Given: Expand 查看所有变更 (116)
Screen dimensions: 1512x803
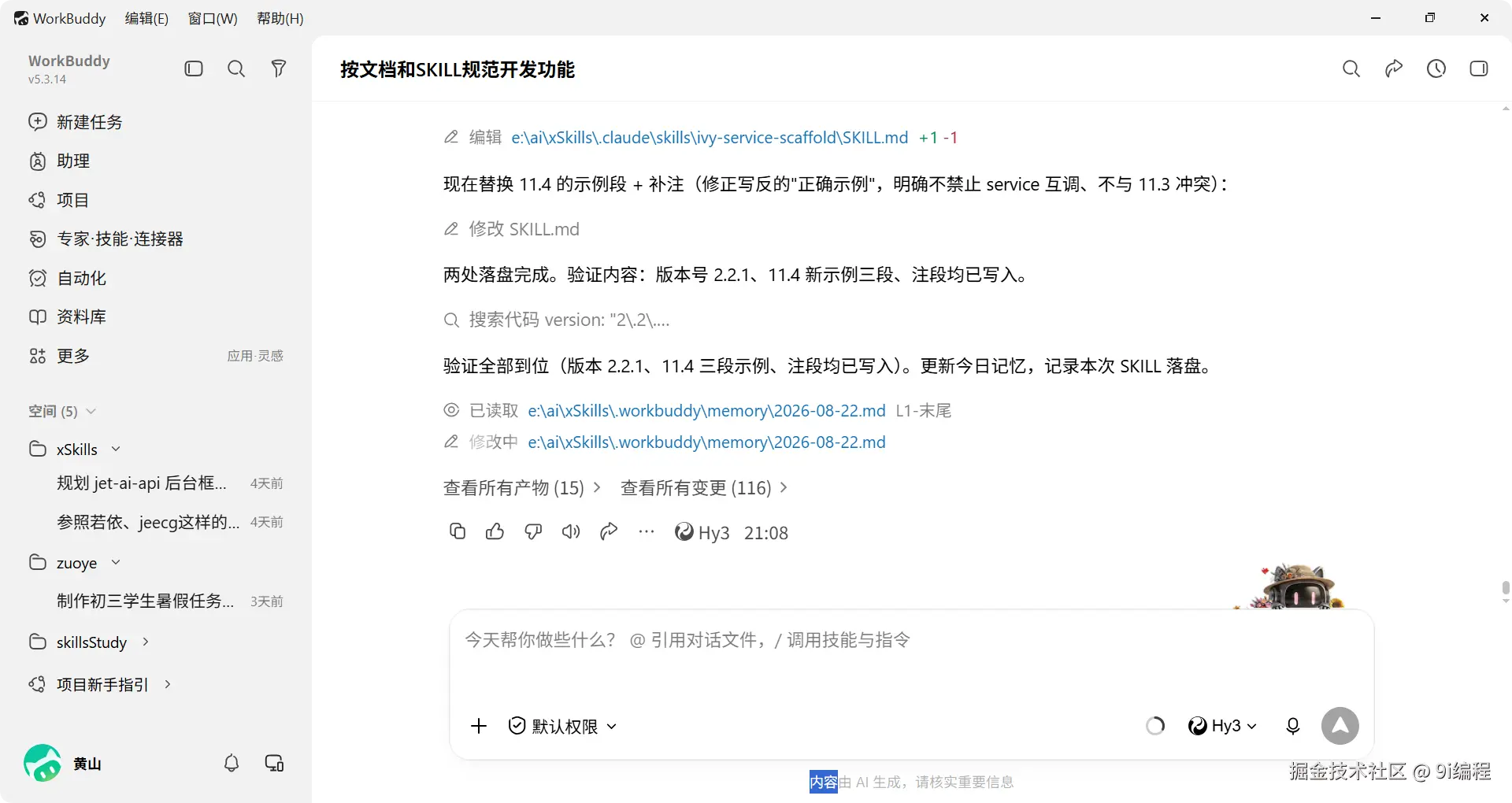Looking at the screenshot, I should pyautogui.click(x=704, y=488).
